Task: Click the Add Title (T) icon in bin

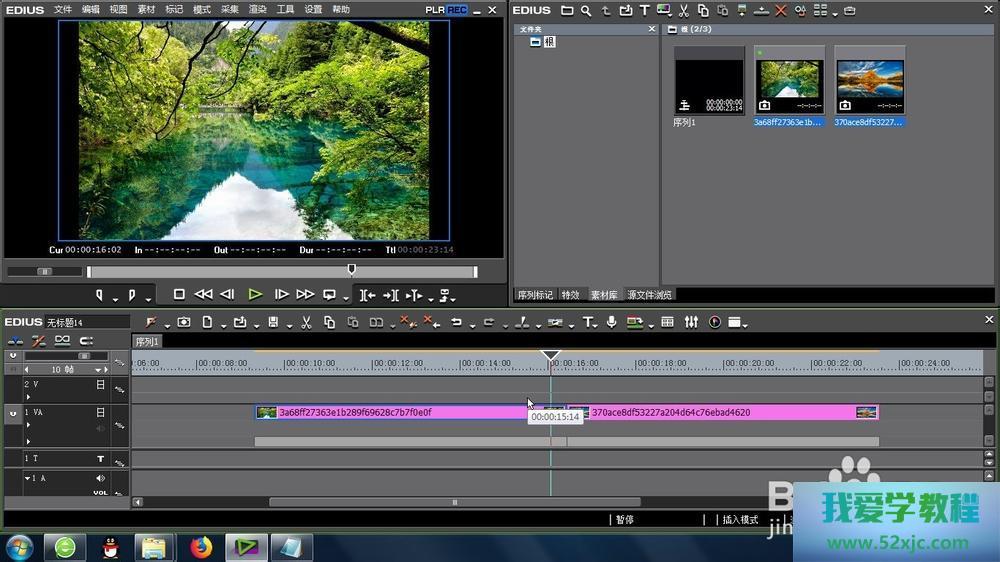Action: (x=644, y=11)
